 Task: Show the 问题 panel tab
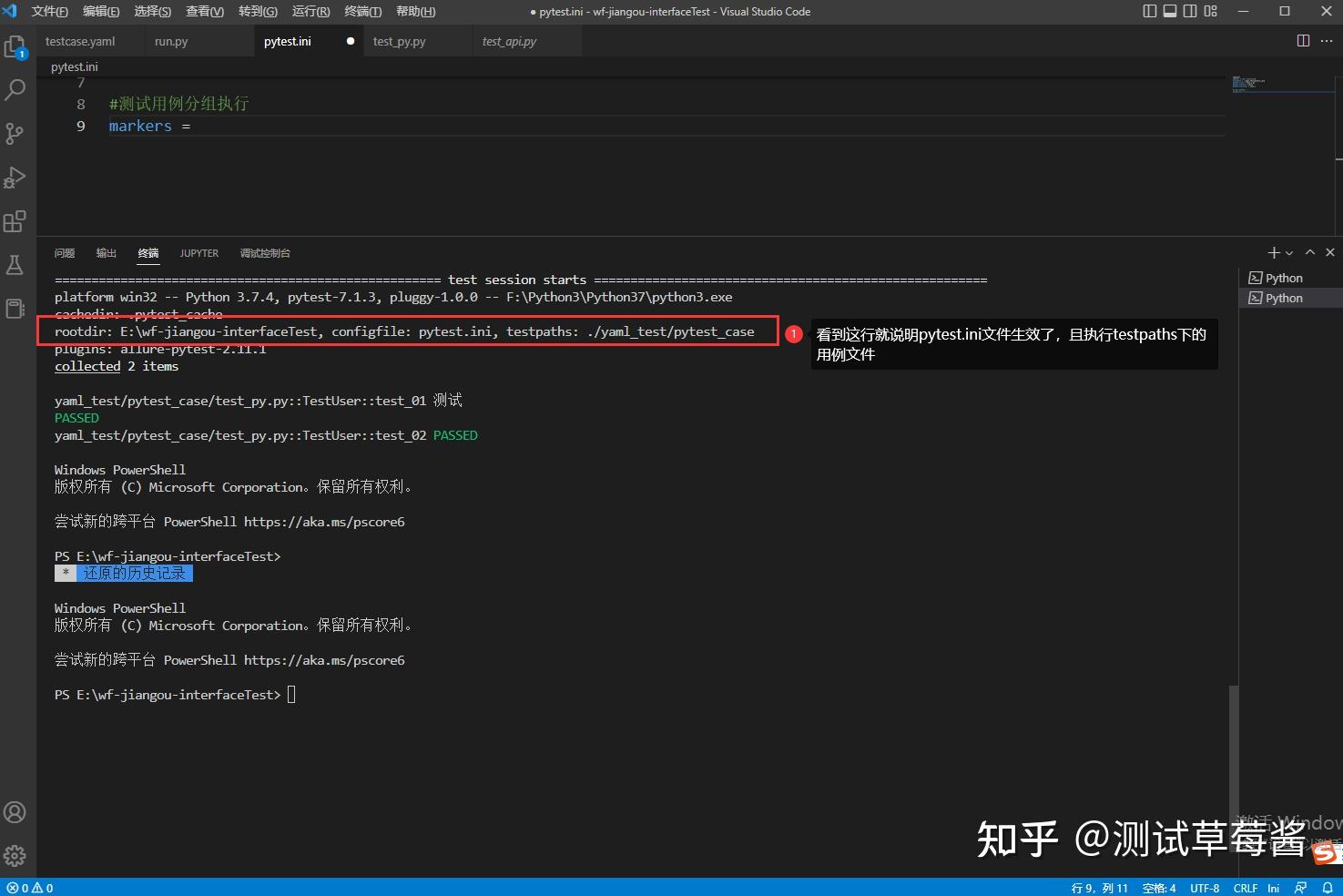pos(65,253)
